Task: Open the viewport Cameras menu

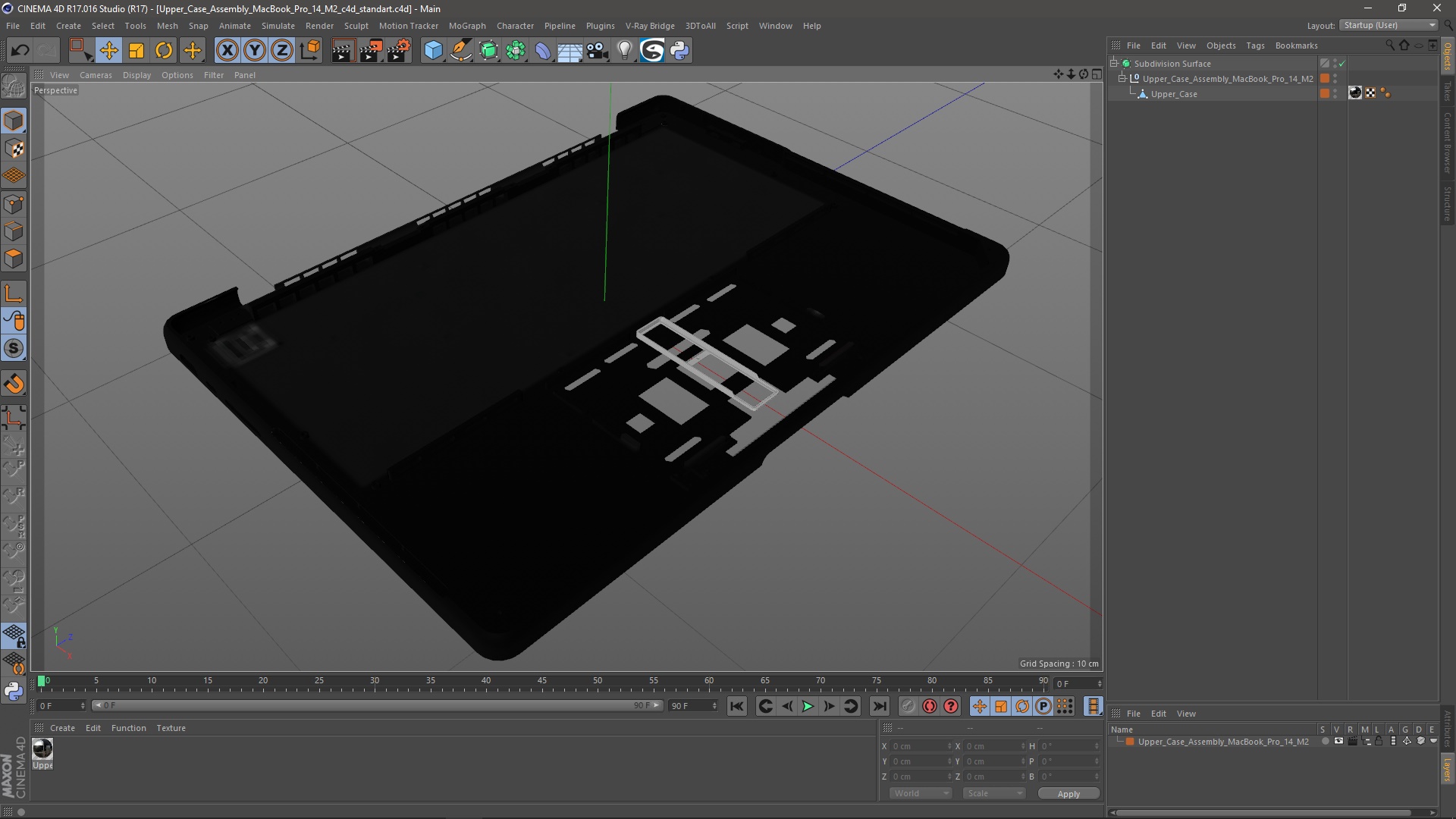Action: tap(96, 75)
